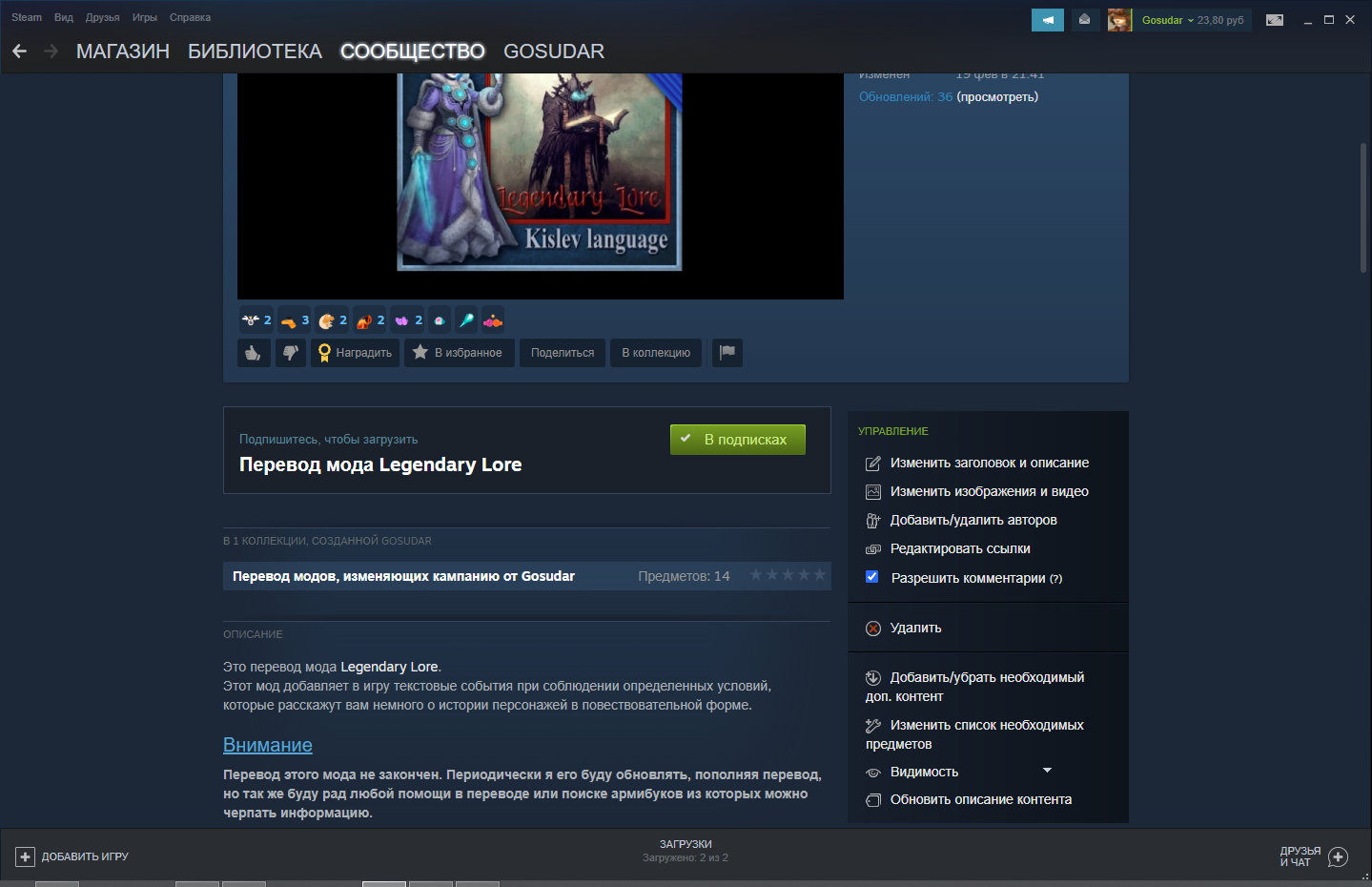Click the page vertical scrollbar
1372x887 pixels.
[x=1363, y=208]
